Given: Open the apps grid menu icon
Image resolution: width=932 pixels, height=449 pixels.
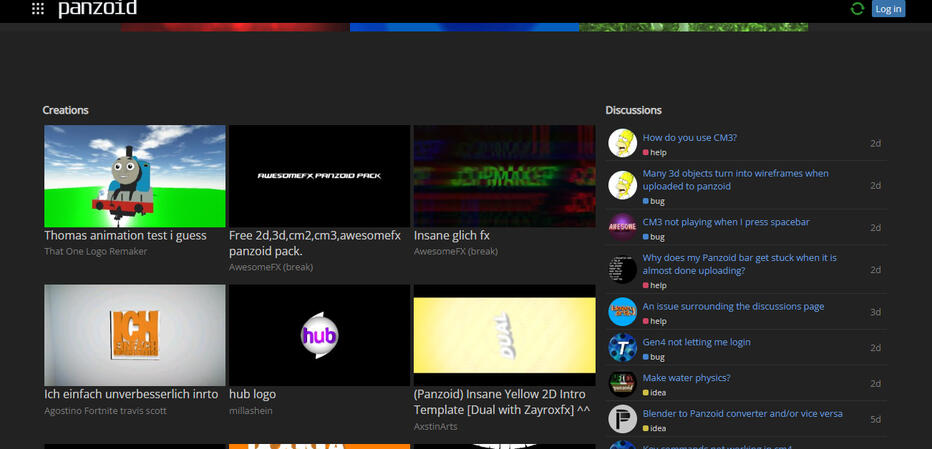Looking at the screenshot, I should tap(37, 8).
